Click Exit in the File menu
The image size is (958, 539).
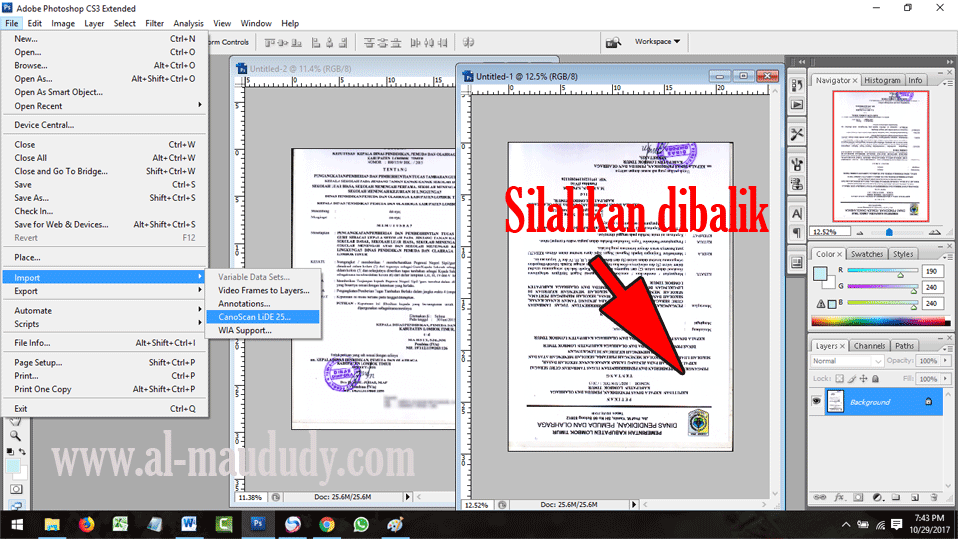pos(105,409)
